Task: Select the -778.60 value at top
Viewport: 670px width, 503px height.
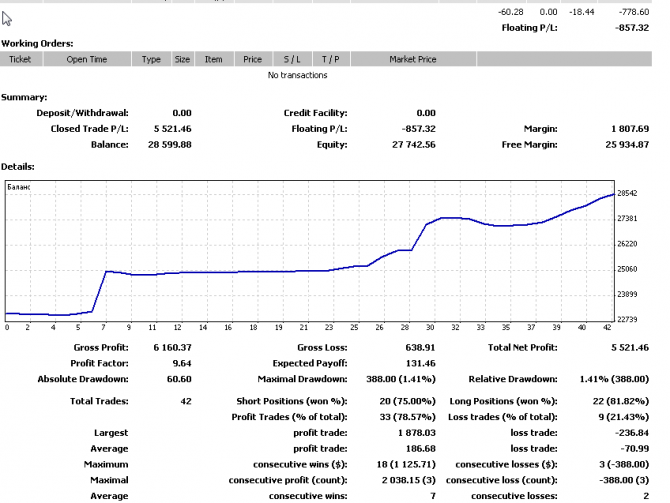Action: pyautogui.click(x=634, y=12)
